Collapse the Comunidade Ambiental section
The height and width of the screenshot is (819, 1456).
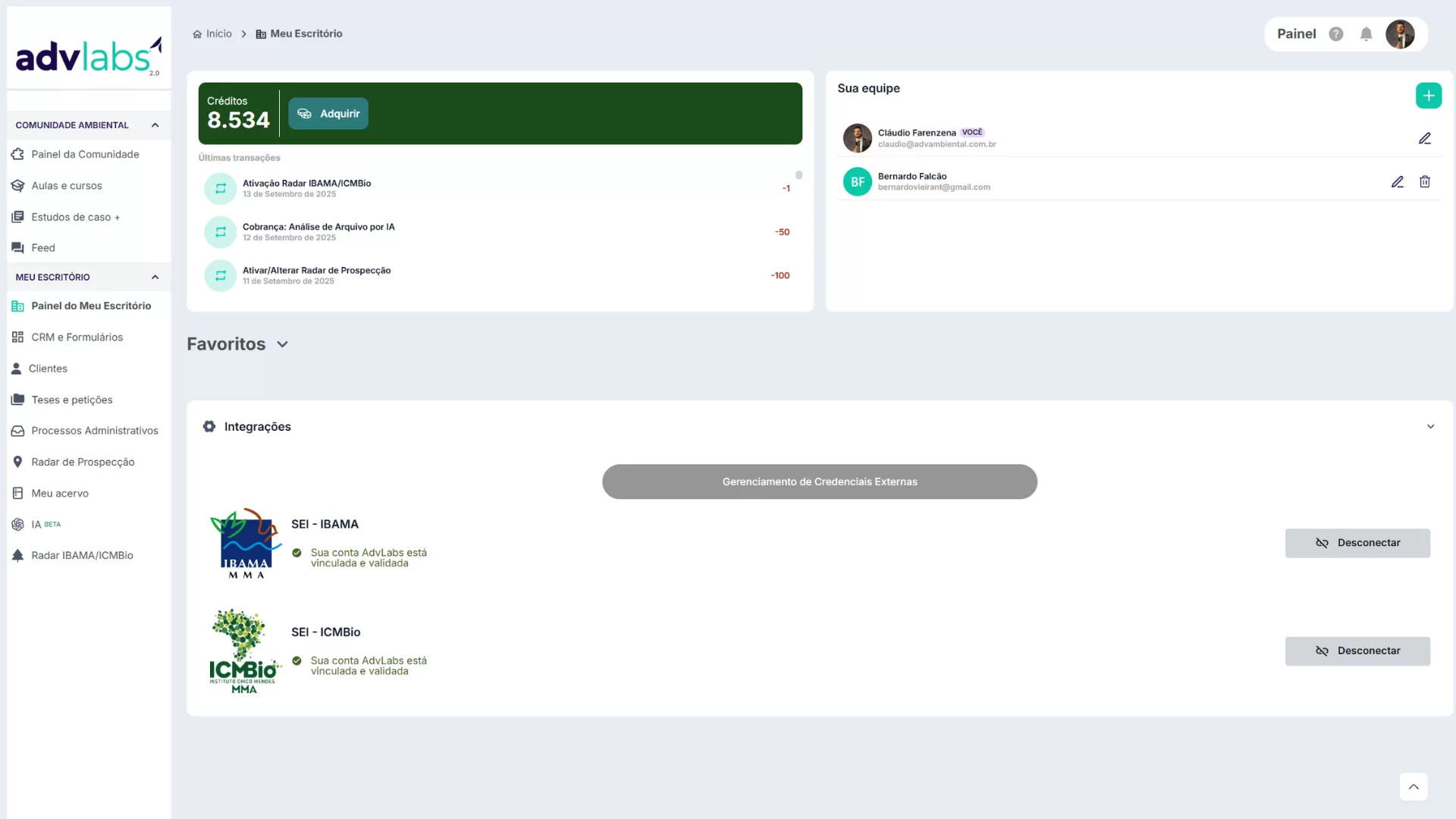(x=155, y=125)
